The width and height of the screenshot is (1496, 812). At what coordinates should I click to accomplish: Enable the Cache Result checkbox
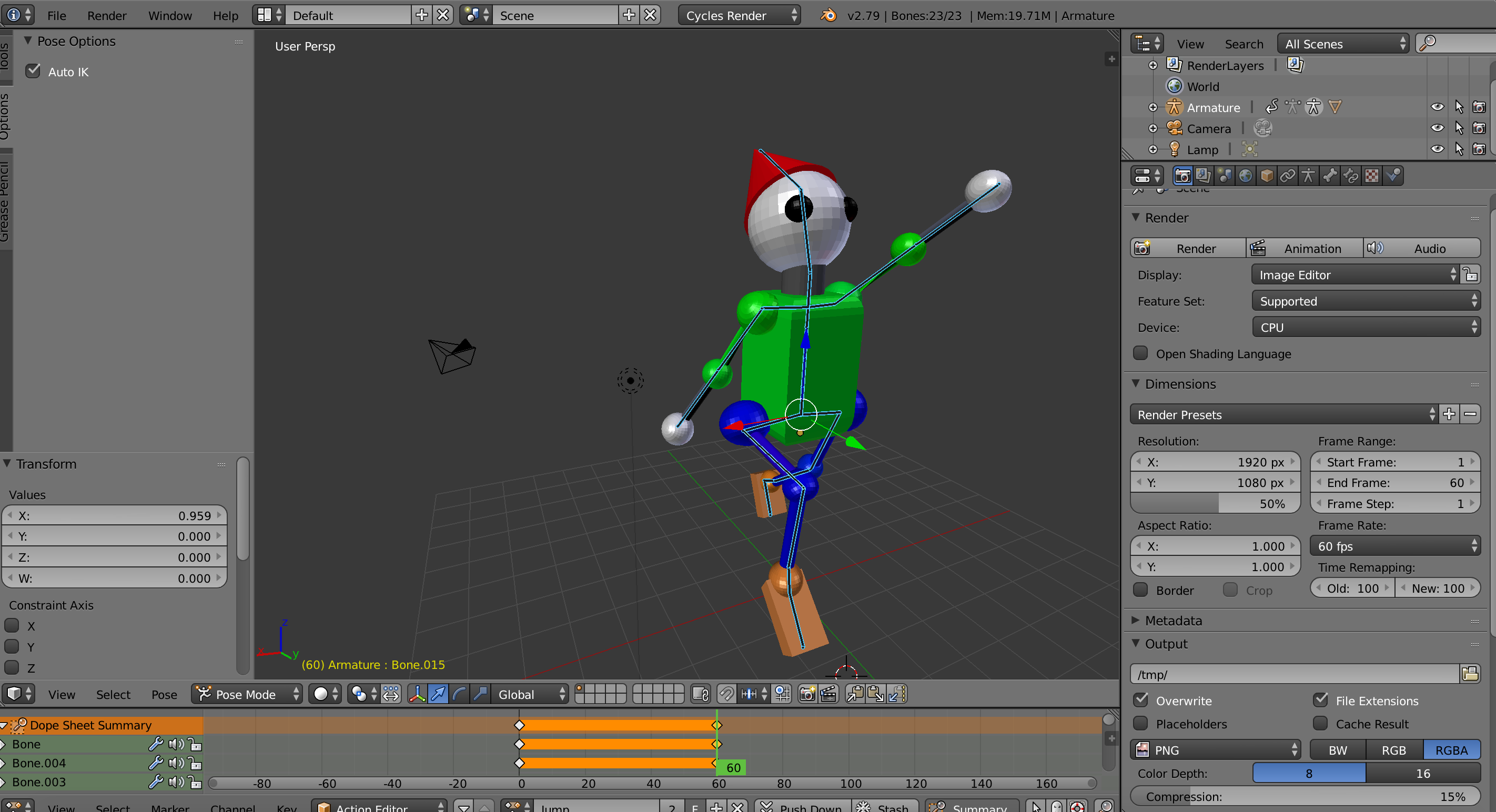[1321, 723]
